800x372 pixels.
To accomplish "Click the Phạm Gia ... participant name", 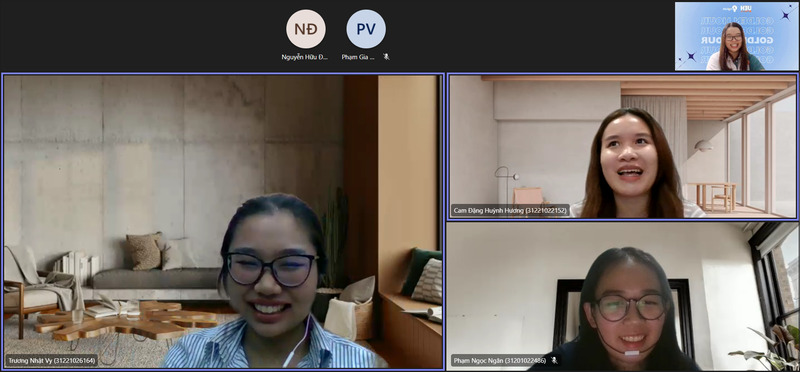I will click(x=358, y=57).
